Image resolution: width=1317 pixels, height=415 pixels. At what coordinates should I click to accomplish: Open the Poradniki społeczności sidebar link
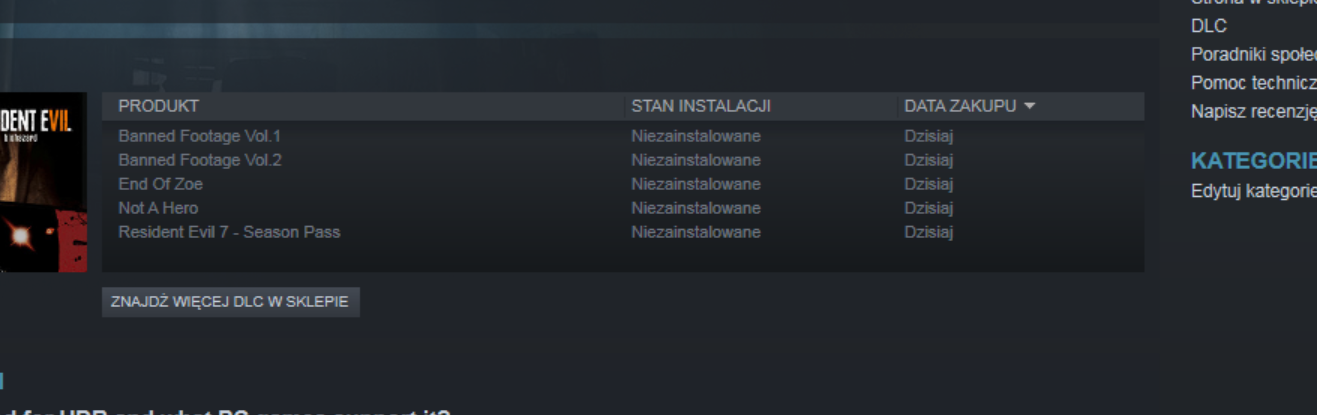pyautogui.click(x=1254, y=54)
